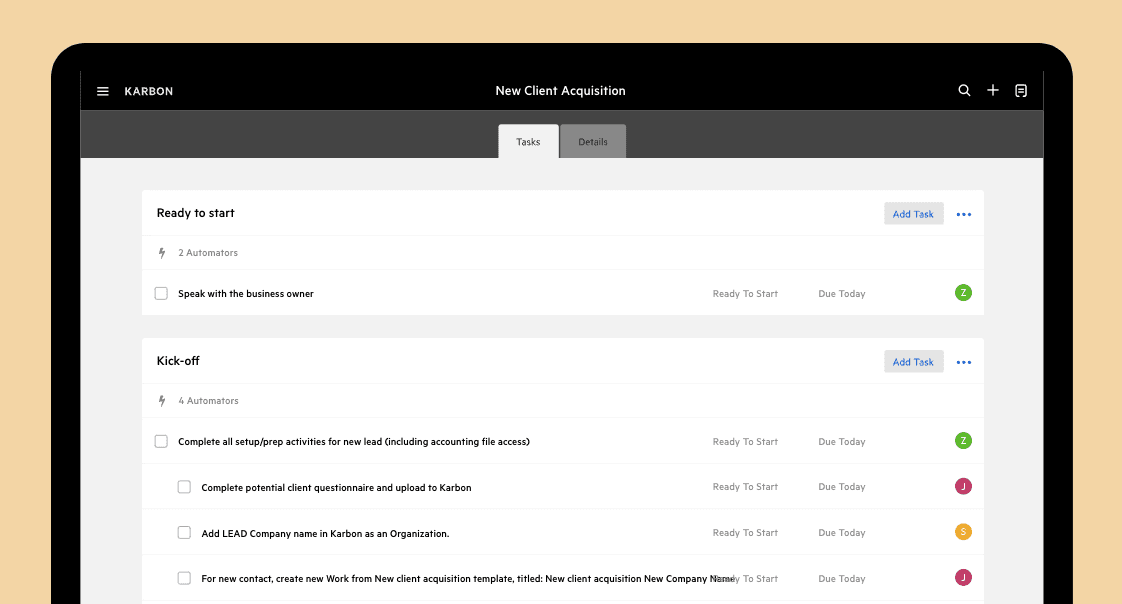The image size is (1122, 604).
Task: Tick the Complete all setup/prep activities checkbox
Action: pyautogui.click(x=161, y=442)
